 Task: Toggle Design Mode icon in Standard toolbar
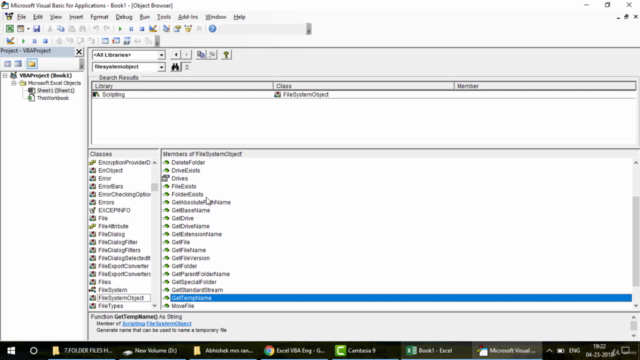[x=153, y=29]
